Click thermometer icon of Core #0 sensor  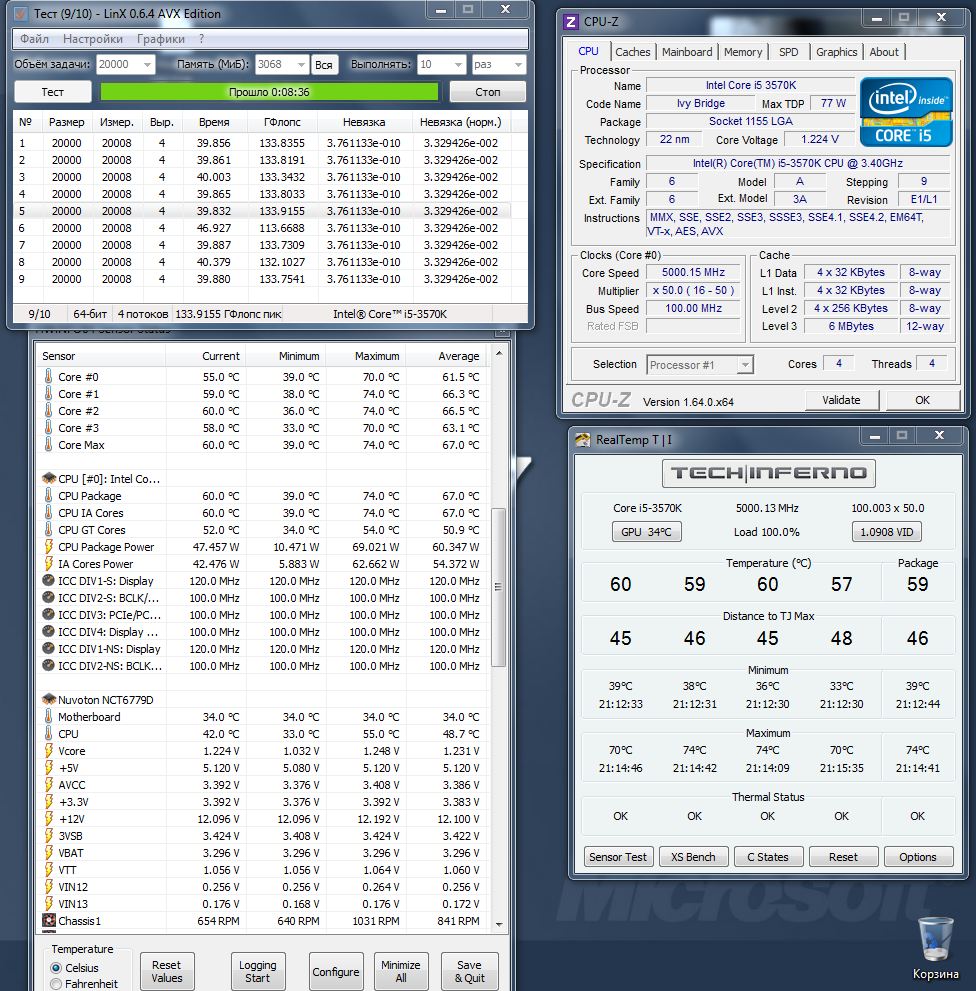click(49, 377)
